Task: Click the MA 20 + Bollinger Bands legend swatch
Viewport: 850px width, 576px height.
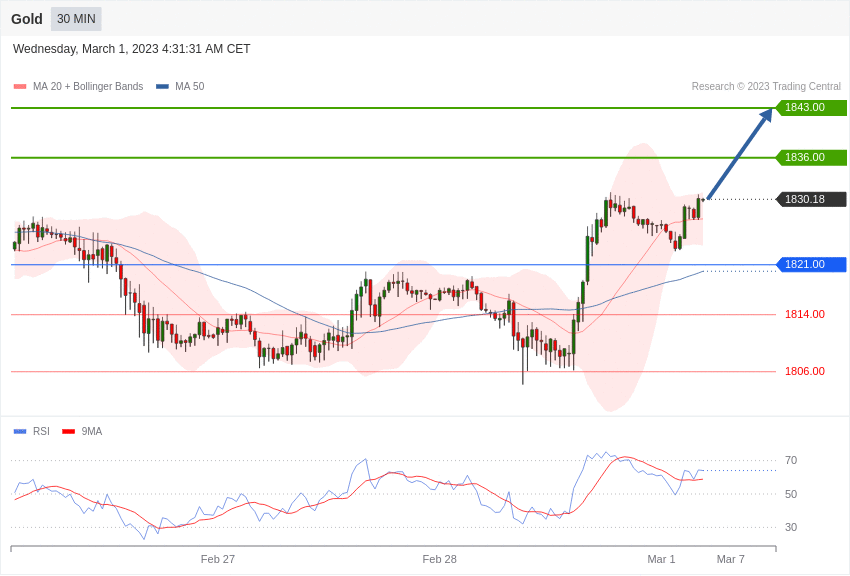Action: (x=20, y=87)
